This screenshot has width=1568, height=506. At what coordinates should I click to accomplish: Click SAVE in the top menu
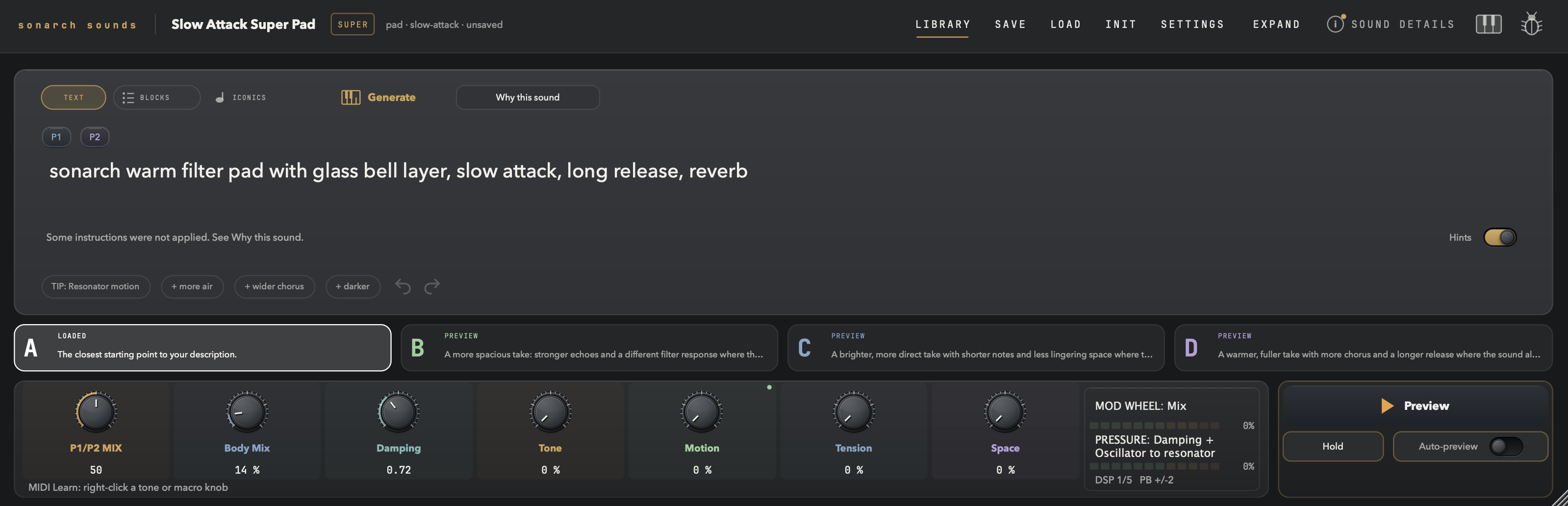click(1011, 25)
